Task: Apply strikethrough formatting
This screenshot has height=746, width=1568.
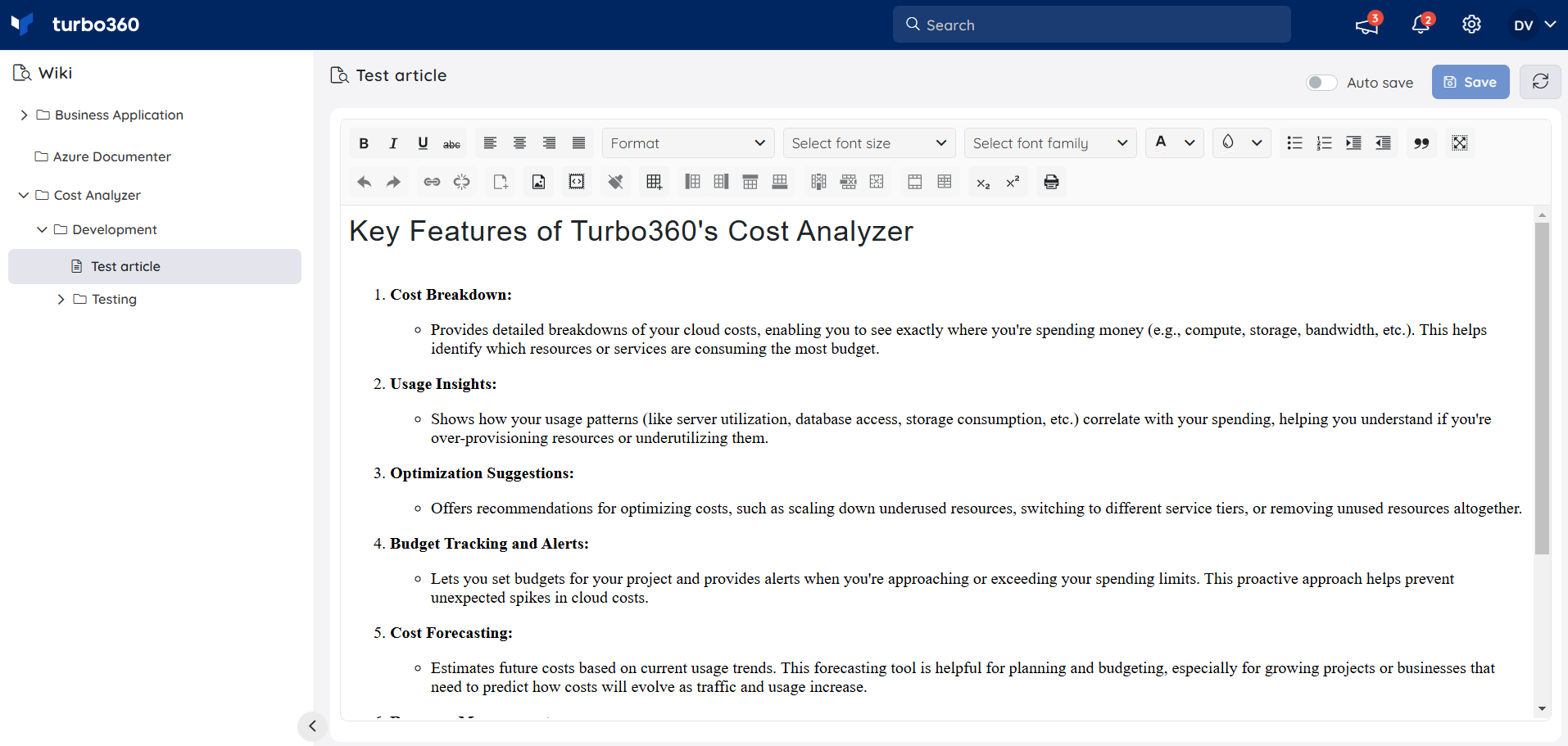Action: coord(451,143)
